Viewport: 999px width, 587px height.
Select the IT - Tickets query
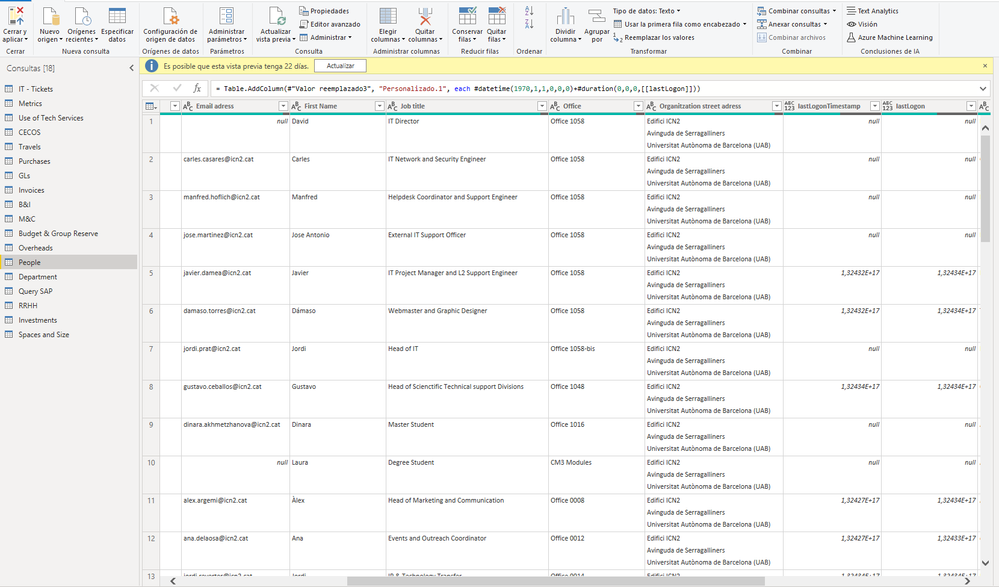point(69,89)
